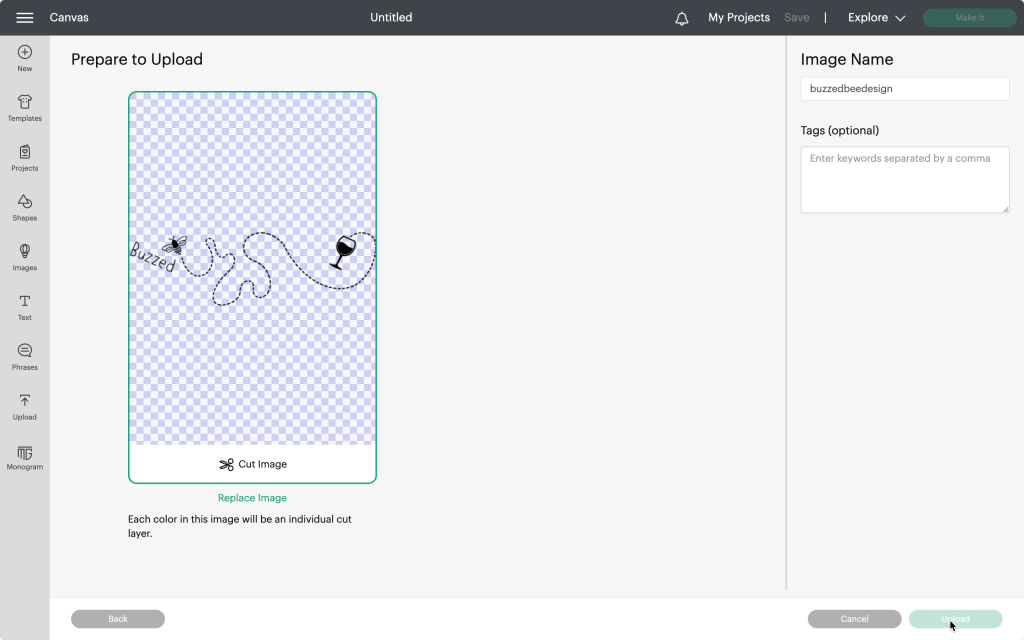Open Templates from the sidebar

click(25, 103)
